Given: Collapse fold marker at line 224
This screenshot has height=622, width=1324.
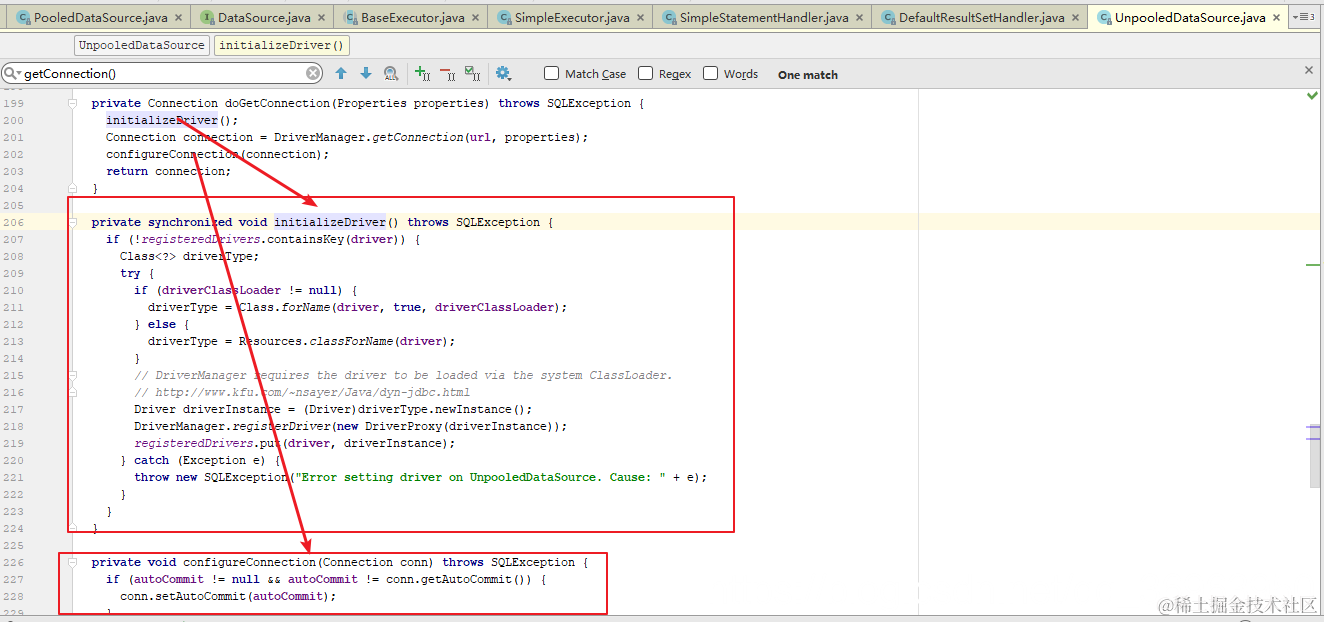Looking at the screenshot, I should (72, 528).
